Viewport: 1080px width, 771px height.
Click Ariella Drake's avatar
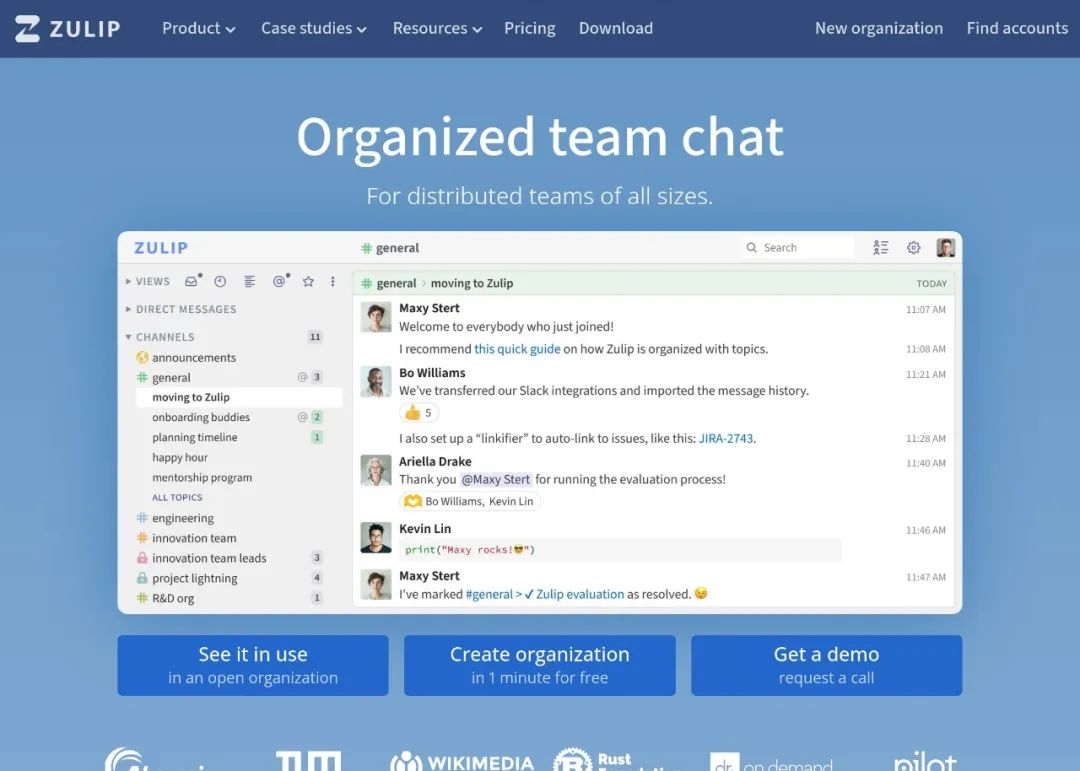(376, 471)
